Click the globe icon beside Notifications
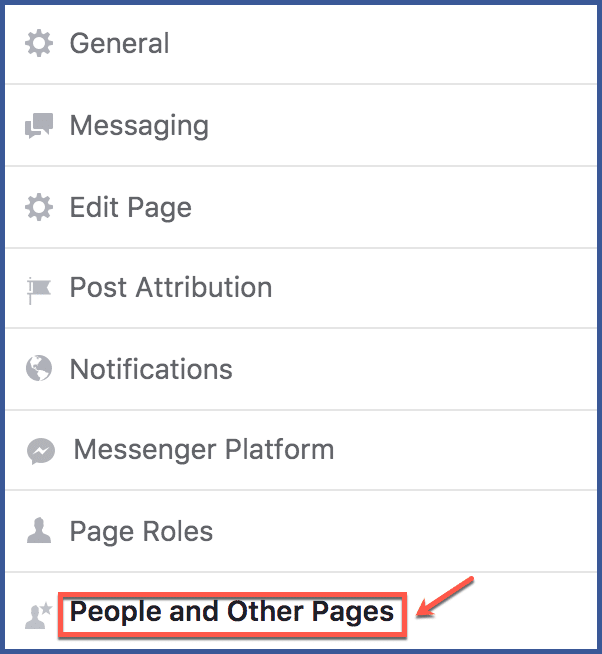The width and height of the screenshot is (602, 654). [39, 368]
